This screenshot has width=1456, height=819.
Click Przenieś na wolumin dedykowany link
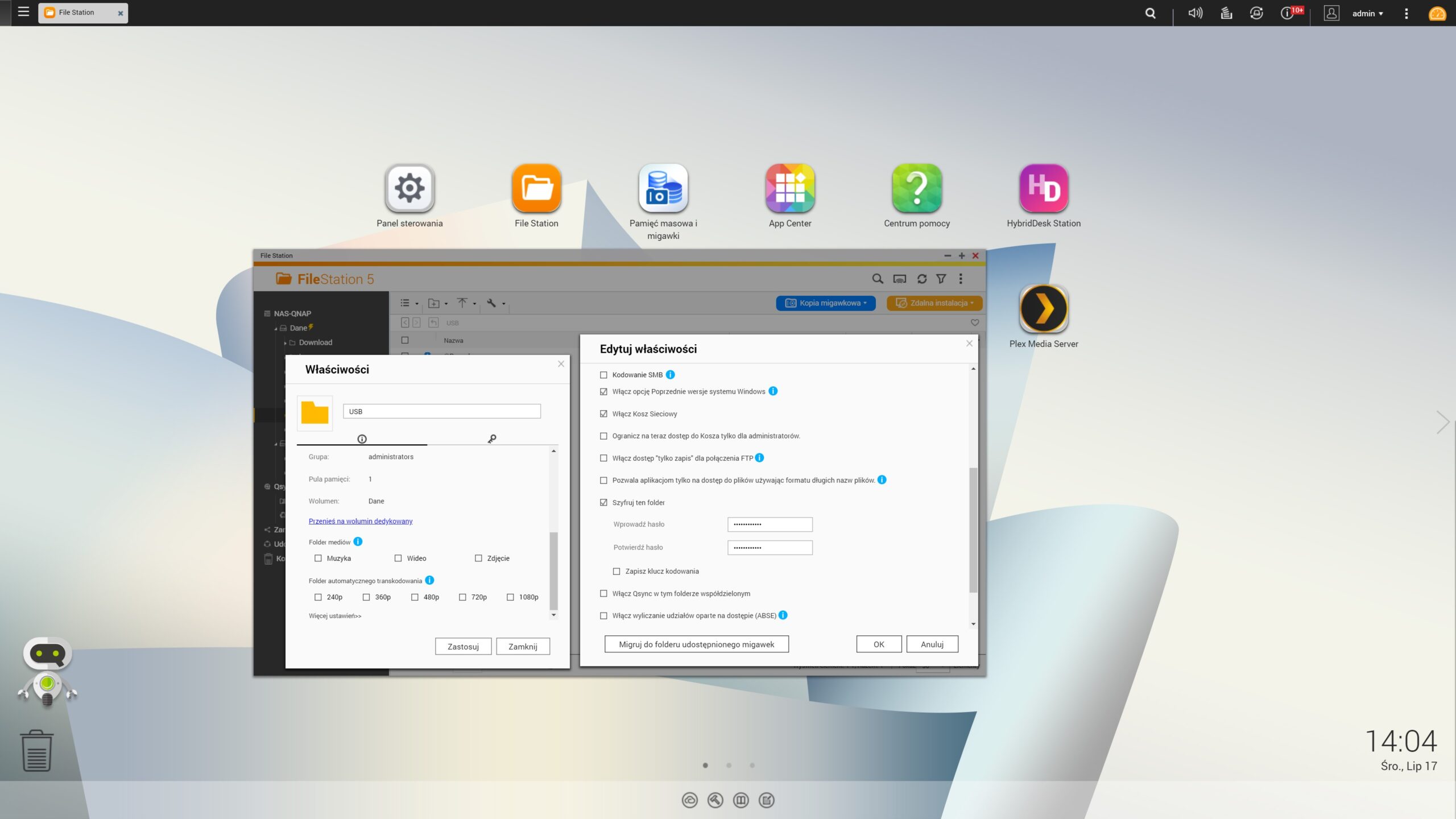pos(361,521)
